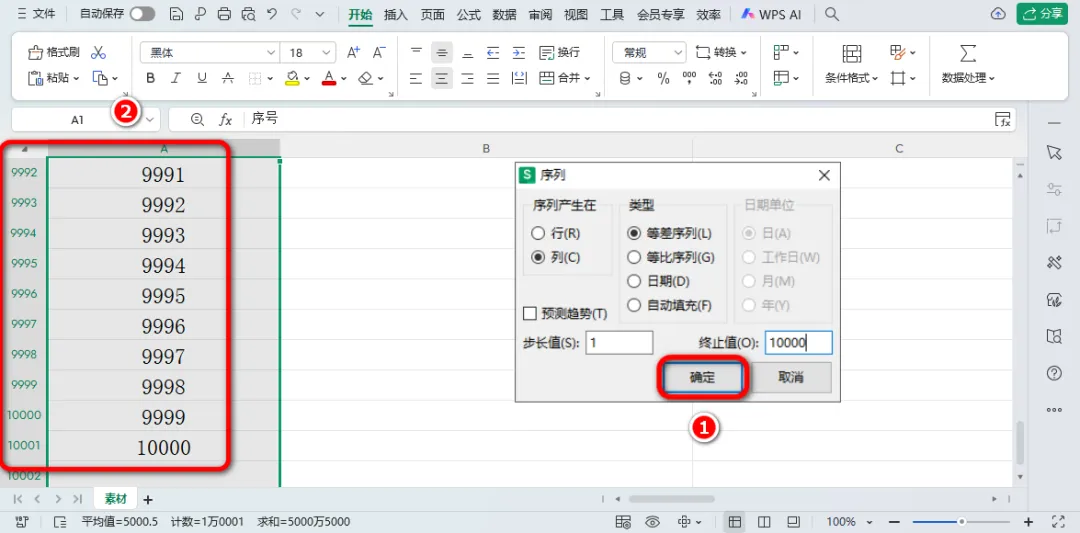The image size is (1080, 533).
Task: Click the Save icon in top toolbar
Action: coord(176,14)
